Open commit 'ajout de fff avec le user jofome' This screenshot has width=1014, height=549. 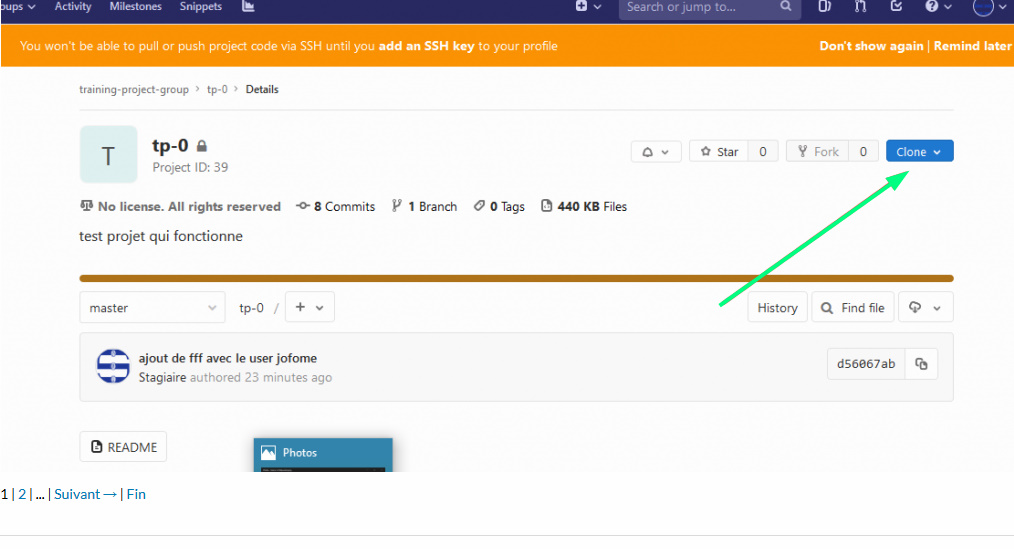(228, 358)
